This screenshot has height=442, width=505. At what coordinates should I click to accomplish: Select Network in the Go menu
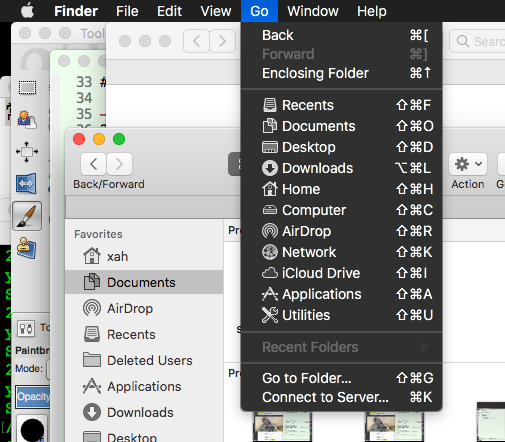pos(341,252)
